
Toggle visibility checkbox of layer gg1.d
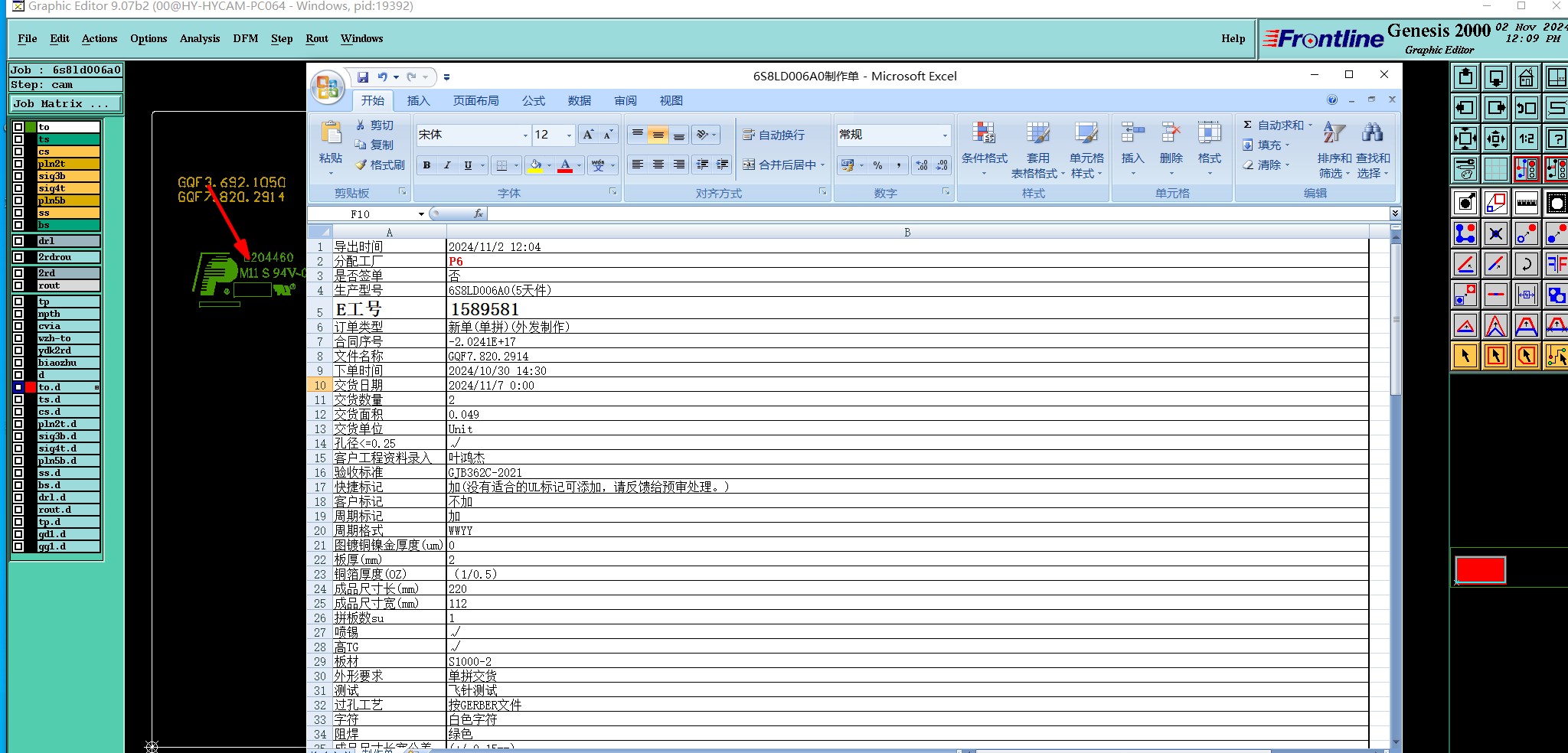click(18, 546)
